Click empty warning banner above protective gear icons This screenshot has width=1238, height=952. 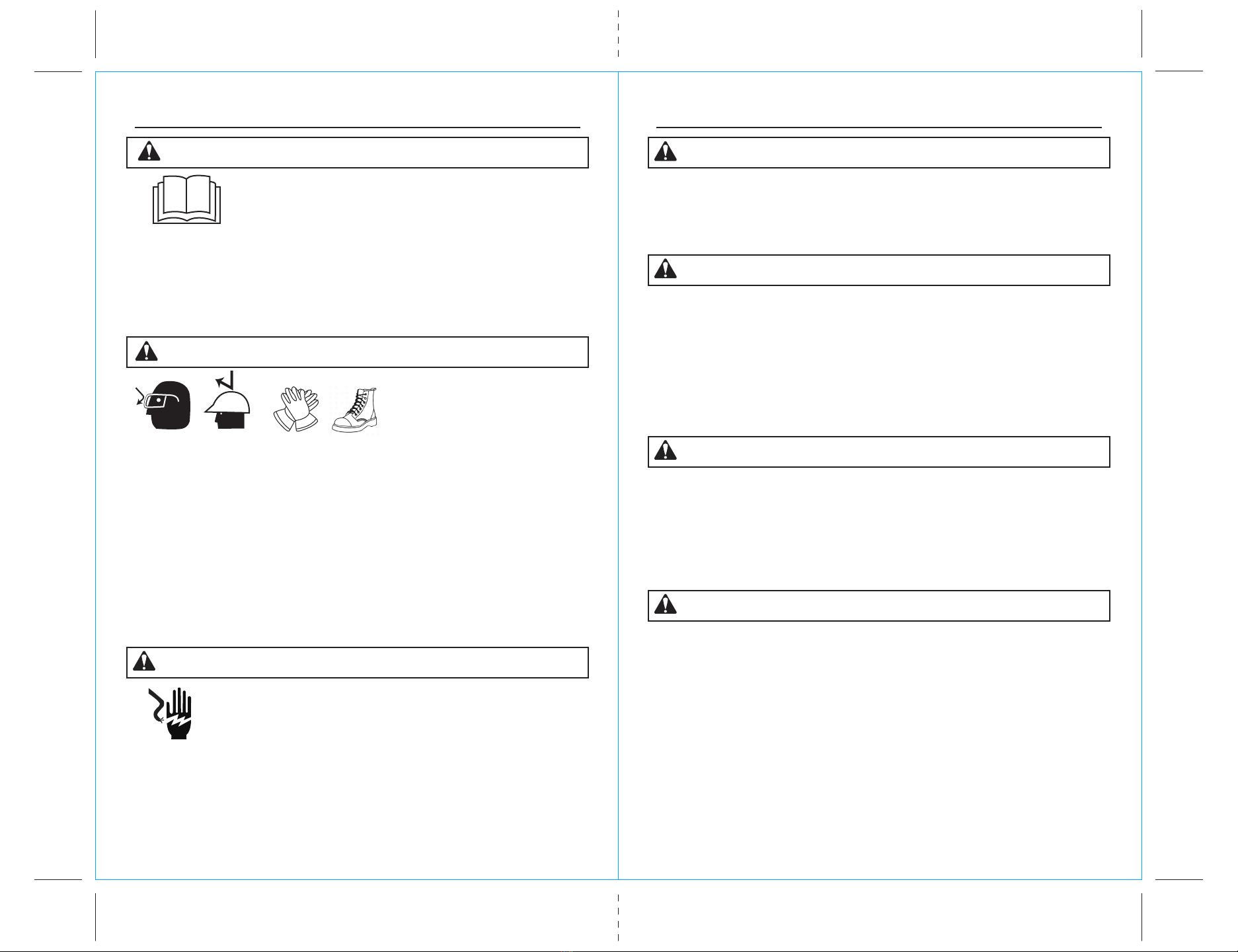(358, 352)
